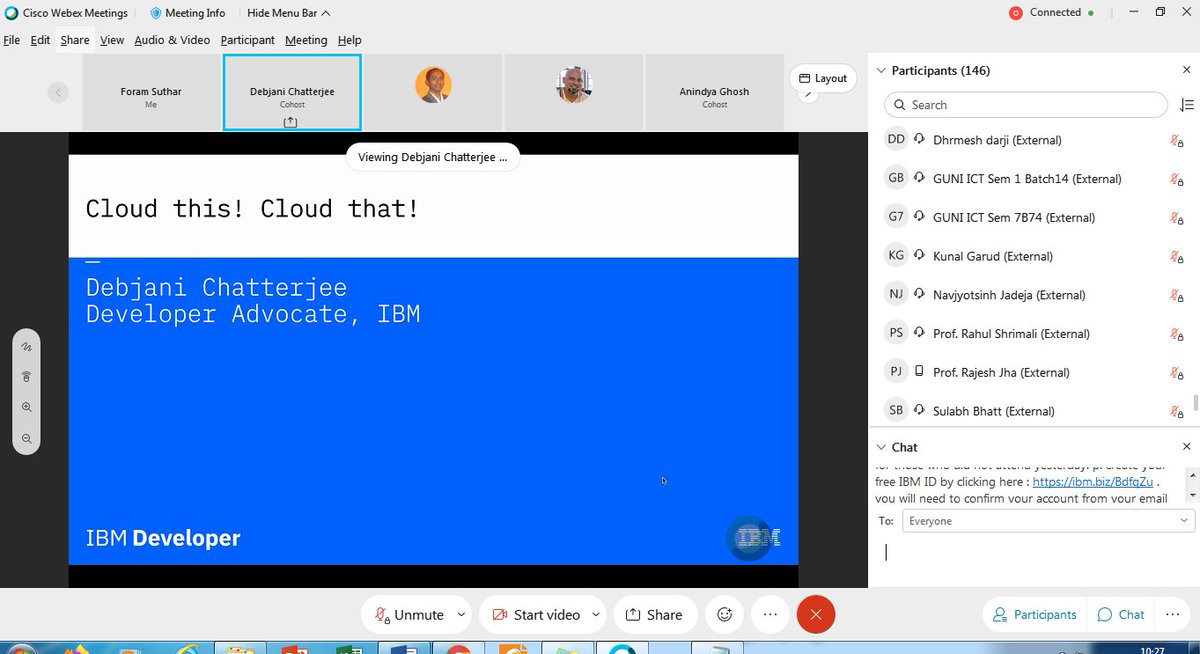Open the Edit menu
The height and width of the screenshot is (654, 1200).
(x=40, y=40)
